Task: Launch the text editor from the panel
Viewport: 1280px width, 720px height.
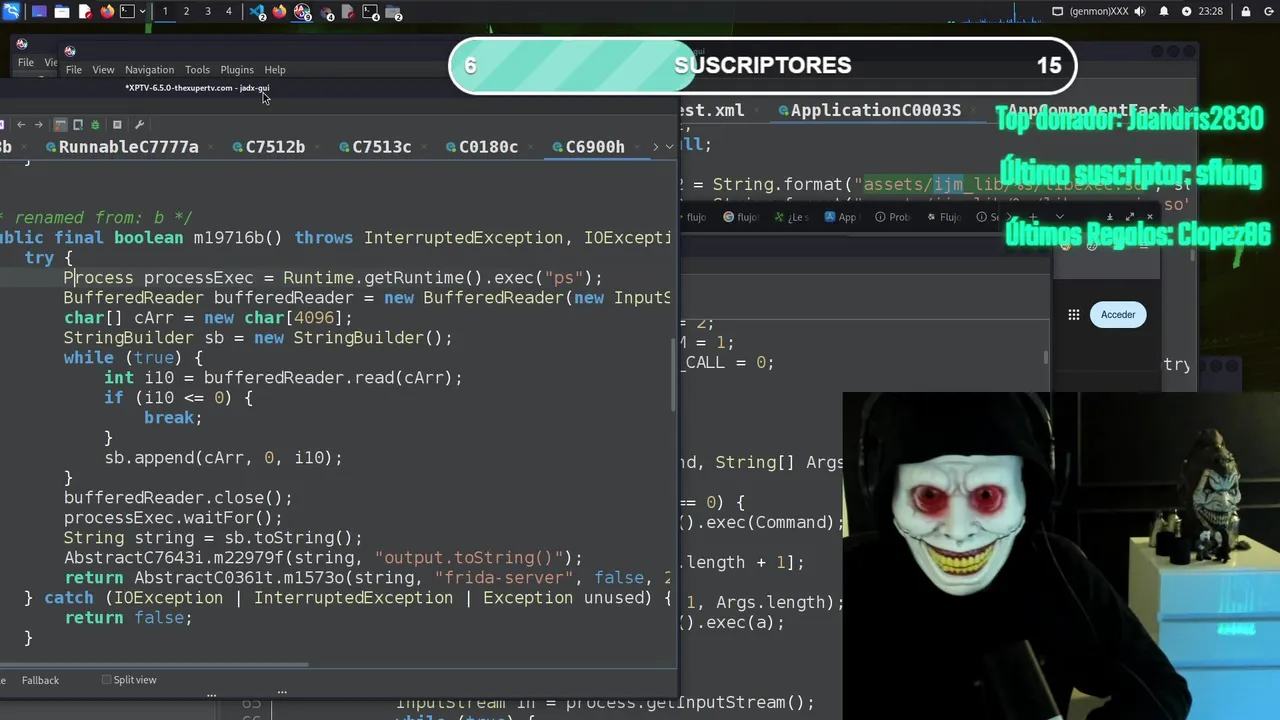Action: (85, 12)
